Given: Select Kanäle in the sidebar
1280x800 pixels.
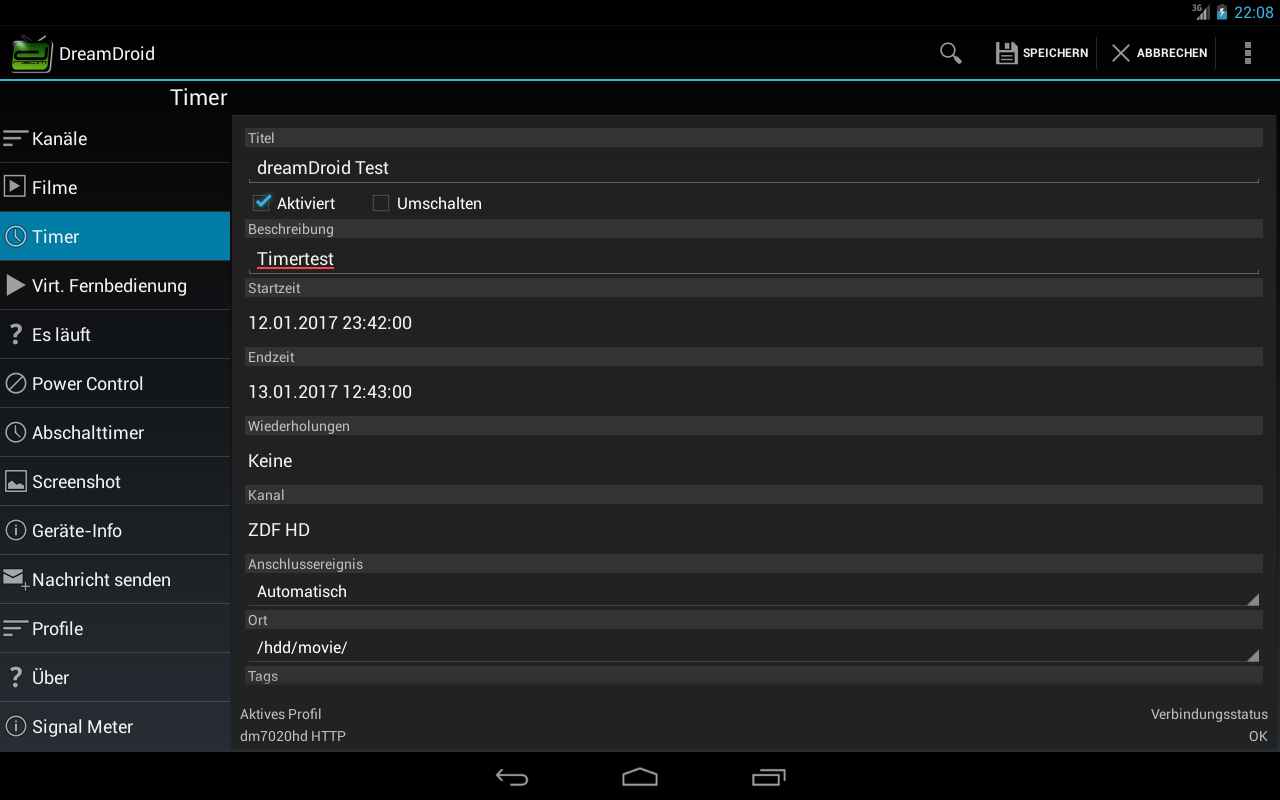Looking at the screenshot, I should 115,138.
